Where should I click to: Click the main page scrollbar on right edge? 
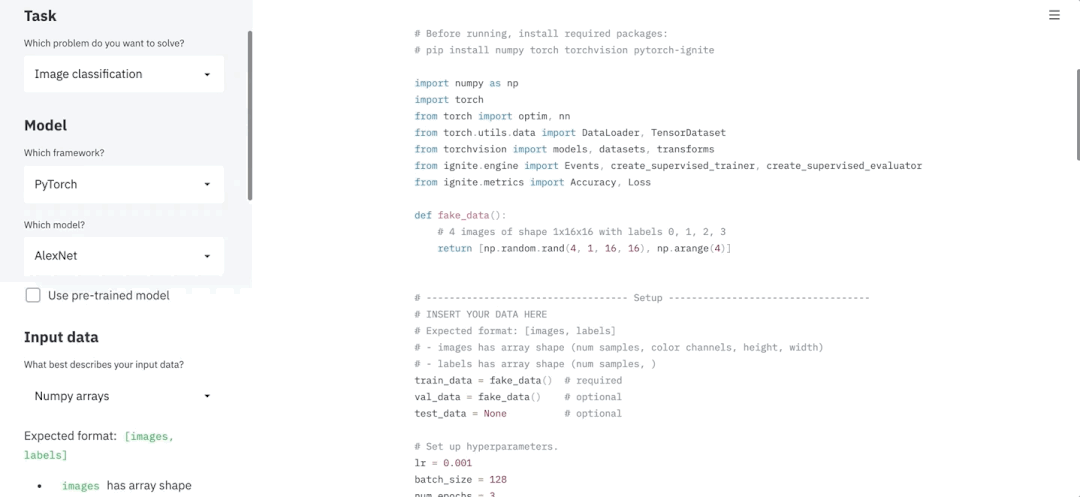[x=1077, y=114]
